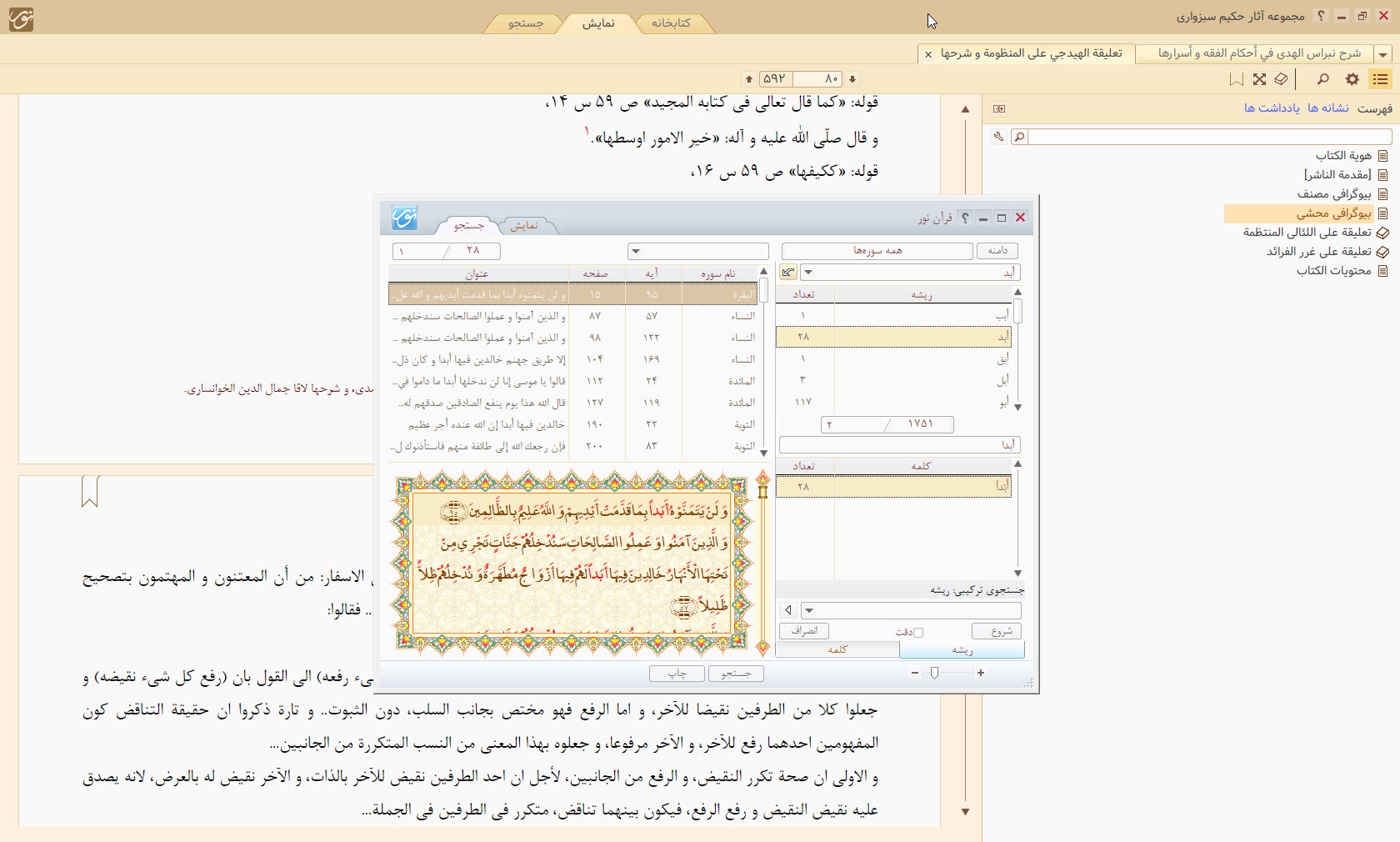Select the Quran verse image thumbnail
The width and height of the screenshot is (1400, 842).
(x=572, y=562)
